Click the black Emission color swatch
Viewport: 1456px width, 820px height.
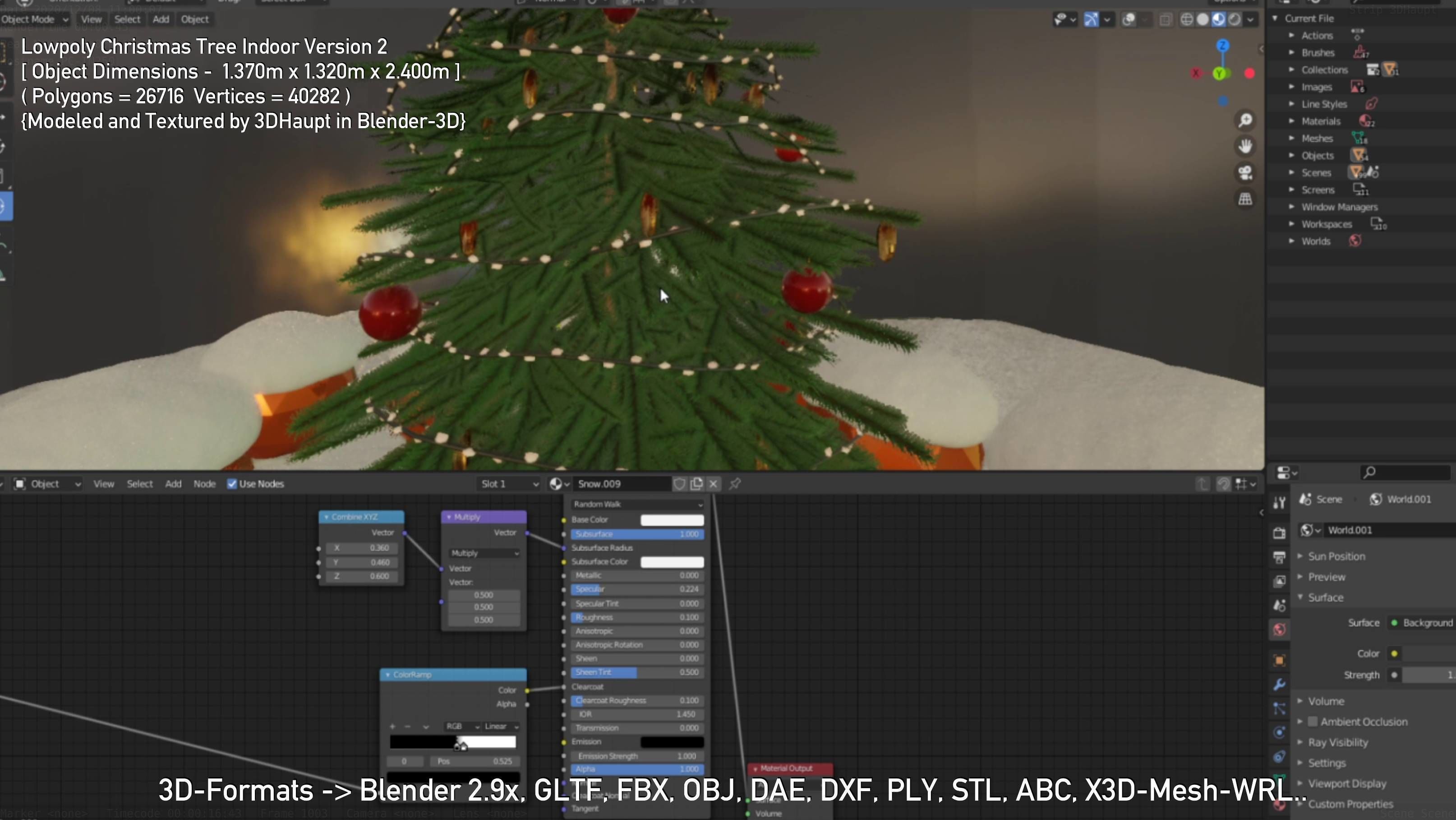pyautogui.click(x=672, y=742)
